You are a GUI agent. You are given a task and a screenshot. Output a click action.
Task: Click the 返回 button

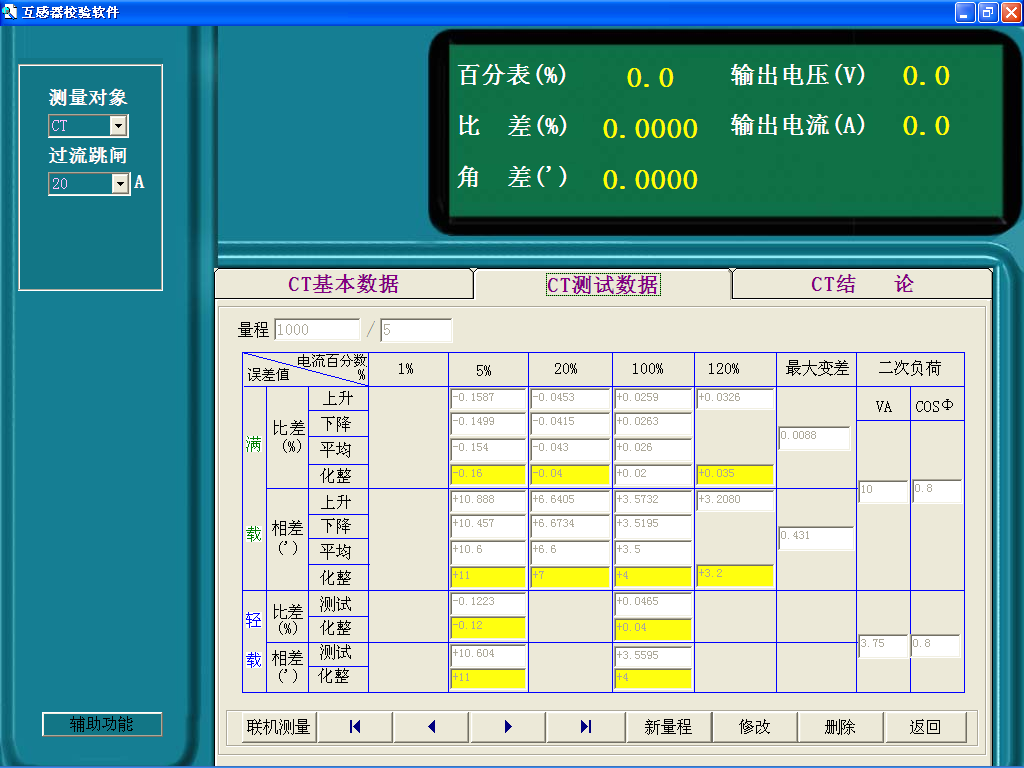point(925,727)
